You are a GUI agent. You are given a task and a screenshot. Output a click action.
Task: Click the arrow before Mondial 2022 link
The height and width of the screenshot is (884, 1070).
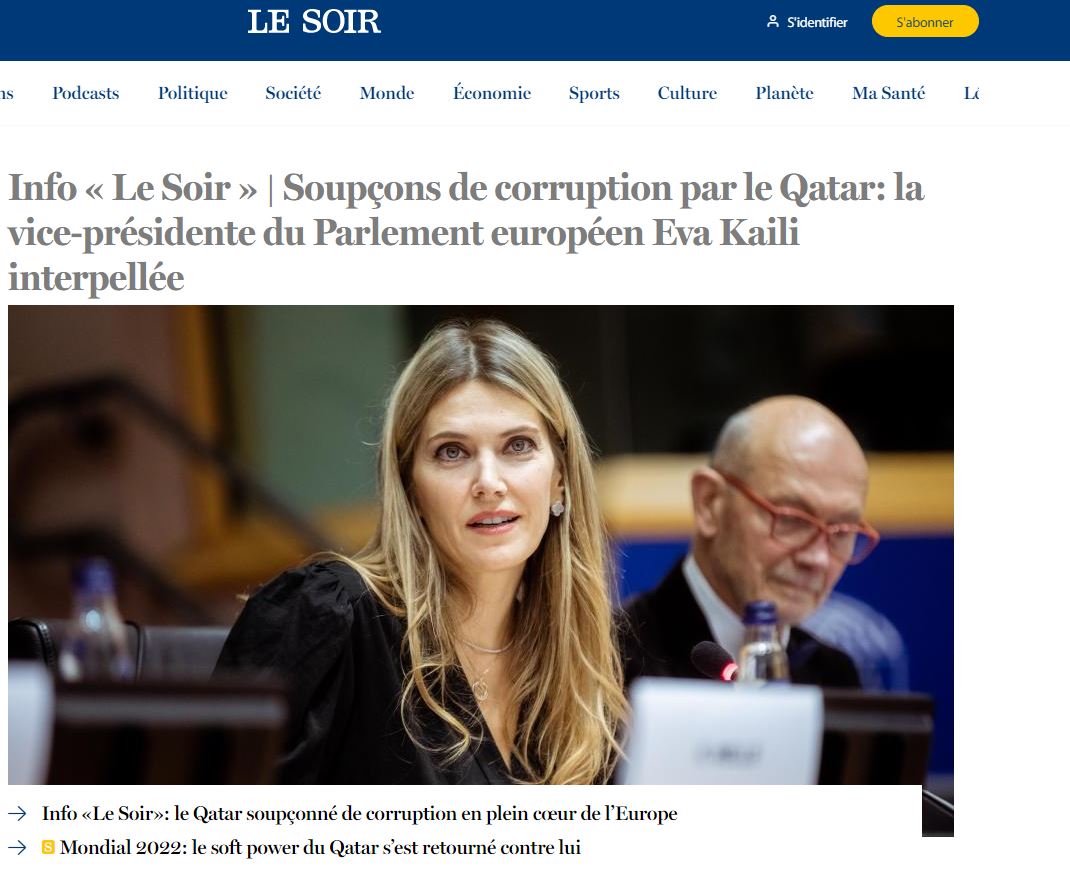(x=17, y=847)
